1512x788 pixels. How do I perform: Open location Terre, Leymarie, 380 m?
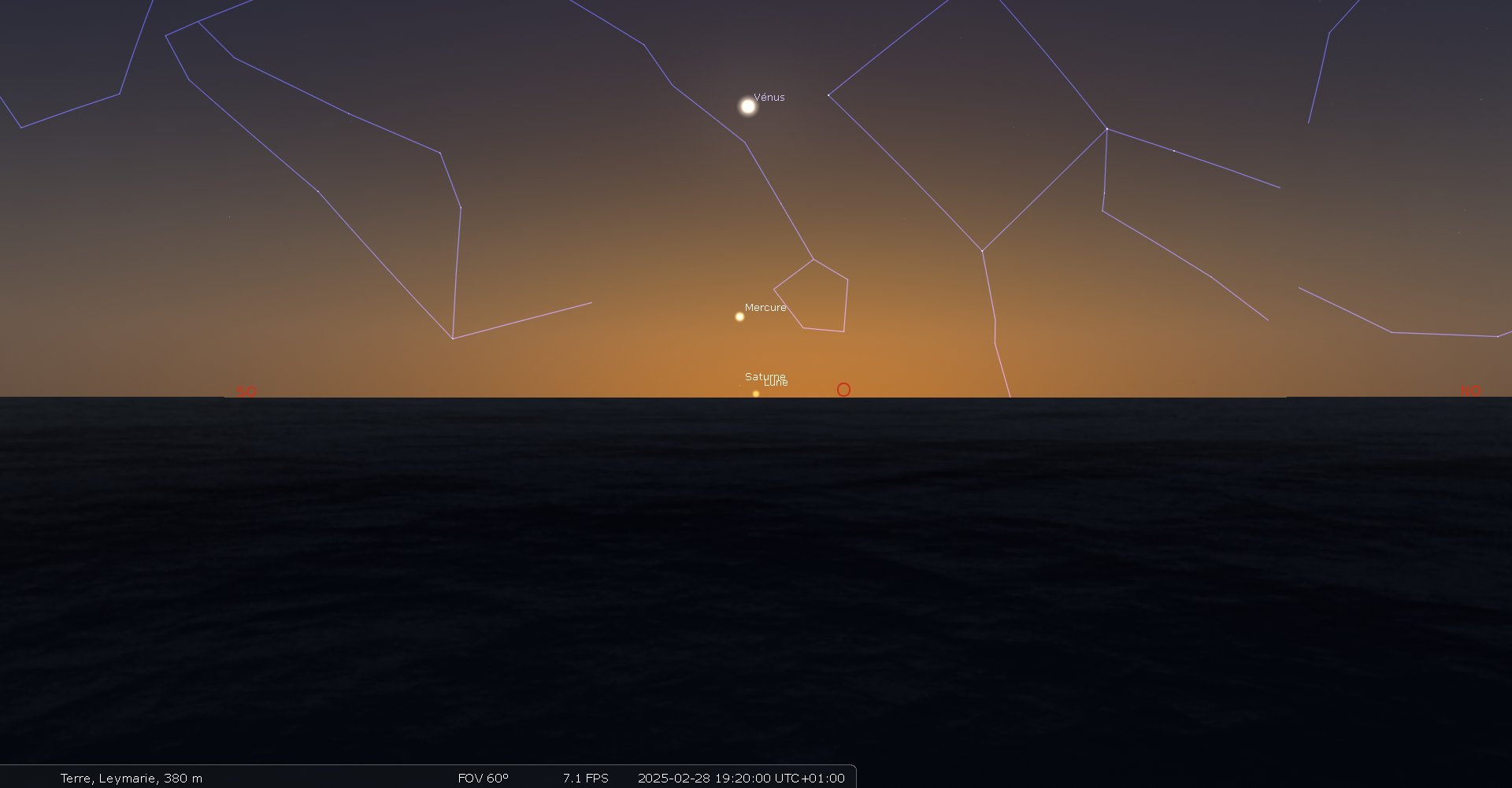point(132,778)
